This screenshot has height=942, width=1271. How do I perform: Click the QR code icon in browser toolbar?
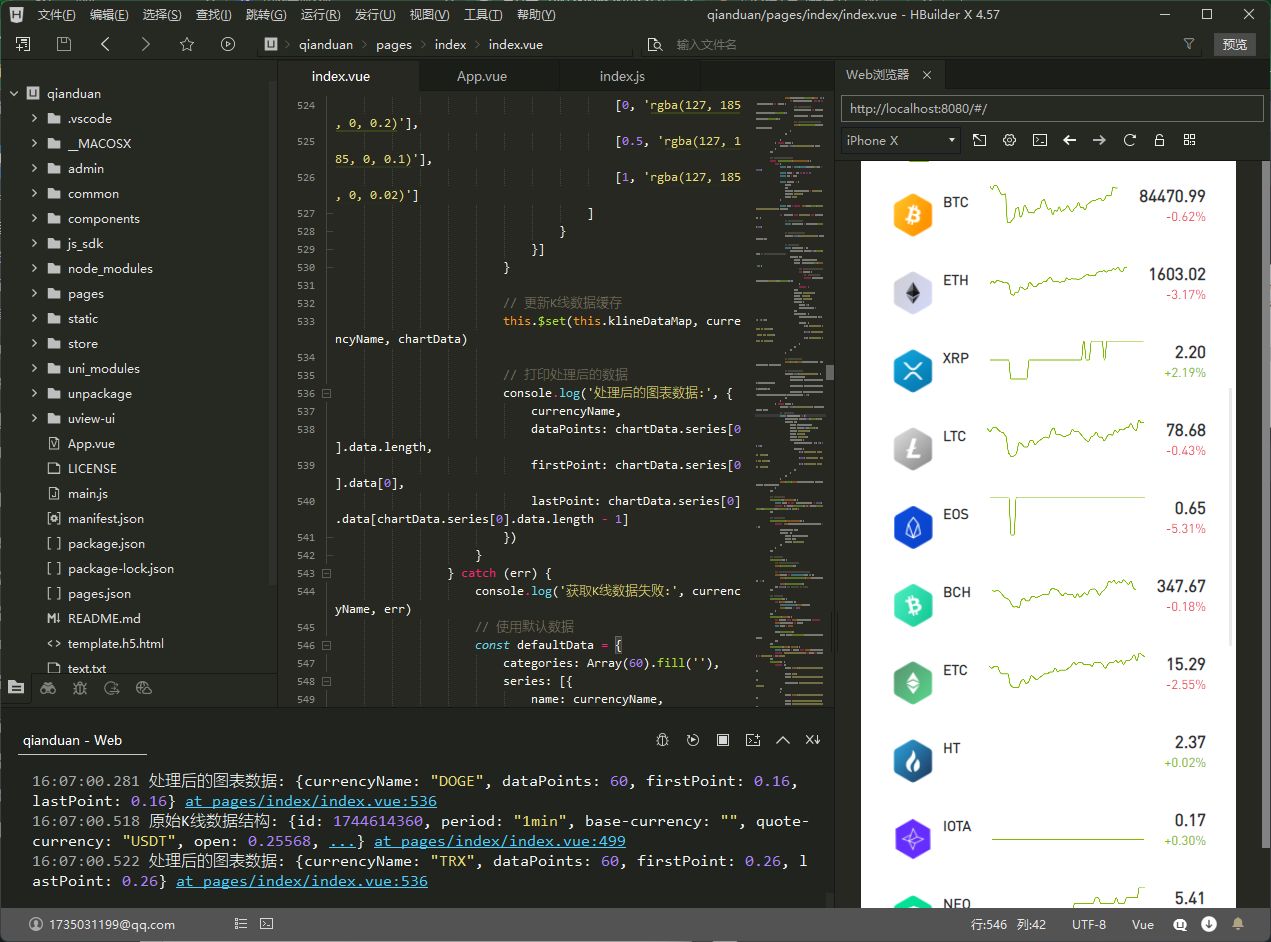(1189, 140)
